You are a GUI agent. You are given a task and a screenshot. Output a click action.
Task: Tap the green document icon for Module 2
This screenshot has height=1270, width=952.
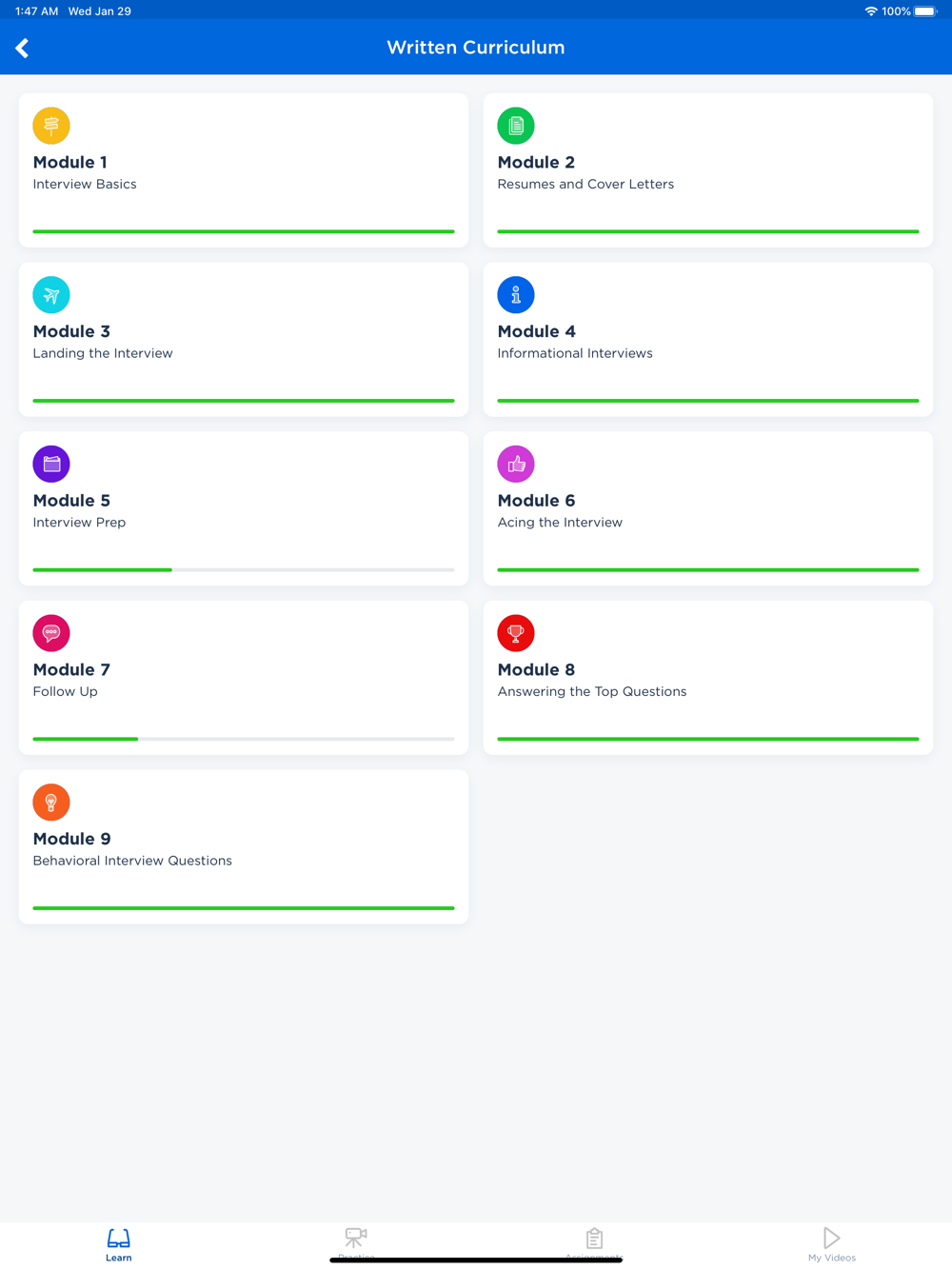coord(516,126)
